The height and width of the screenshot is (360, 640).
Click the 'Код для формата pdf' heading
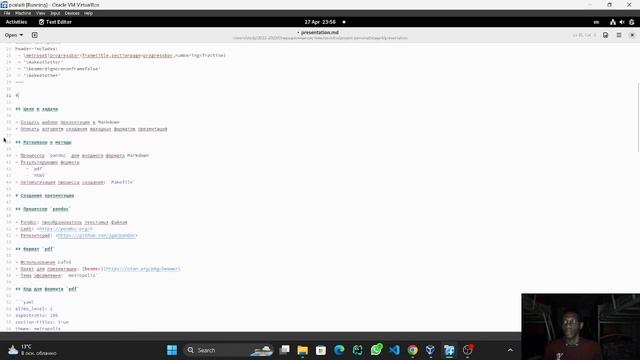pos(47,289)
